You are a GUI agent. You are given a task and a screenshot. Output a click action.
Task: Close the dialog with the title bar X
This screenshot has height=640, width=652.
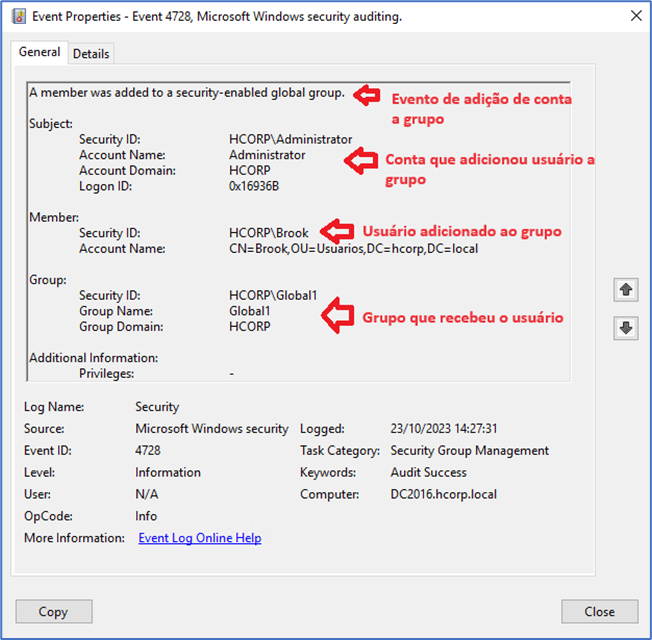(634, 16)
